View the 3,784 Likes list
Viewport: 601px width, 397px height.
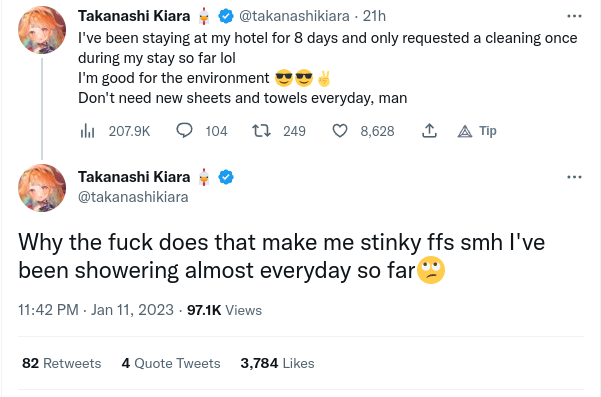tap(278, 363)
